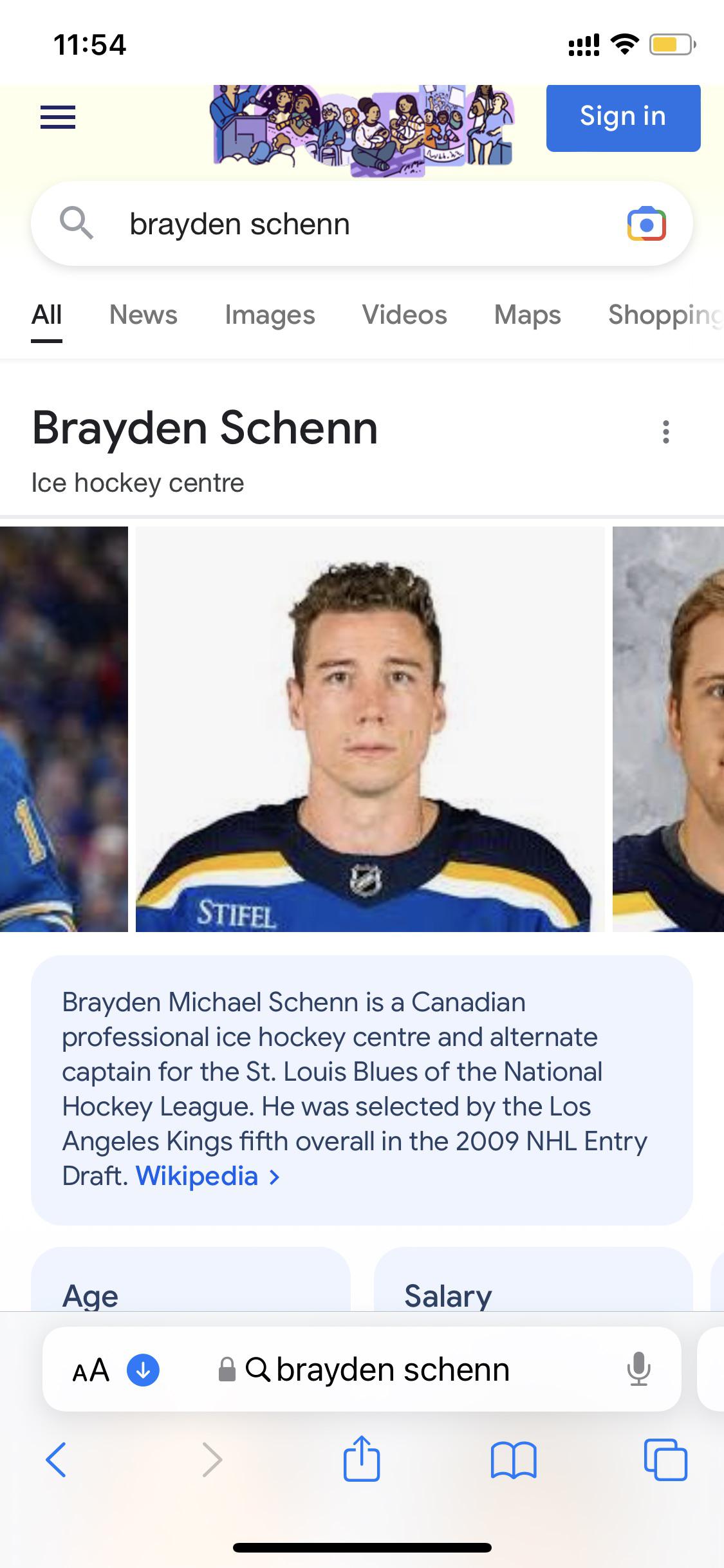Open the AA page settings menu
724x1568 pixels.
[91, 1370]
